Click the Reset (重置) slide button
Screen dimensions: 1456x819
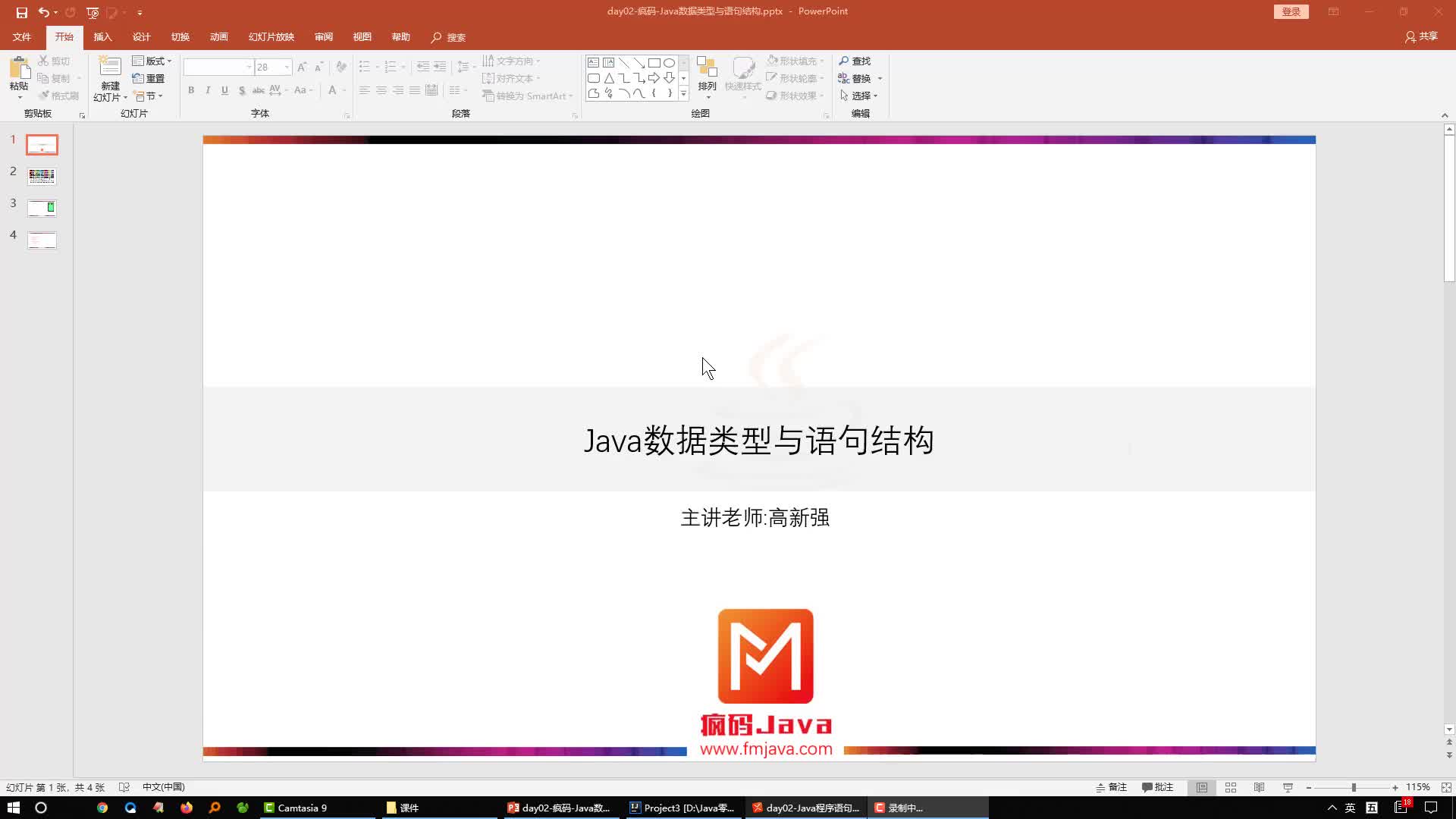click(149, 78)
